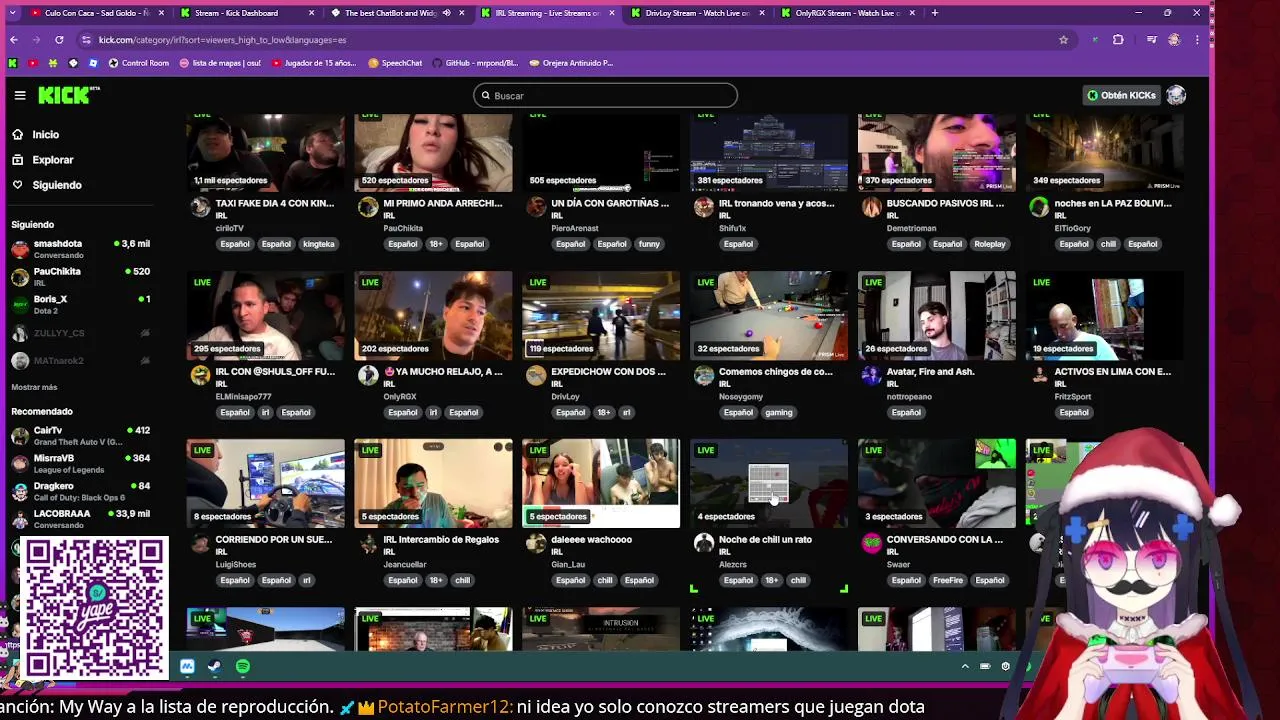
Task: Open a new browser tab
Action: 935,13
